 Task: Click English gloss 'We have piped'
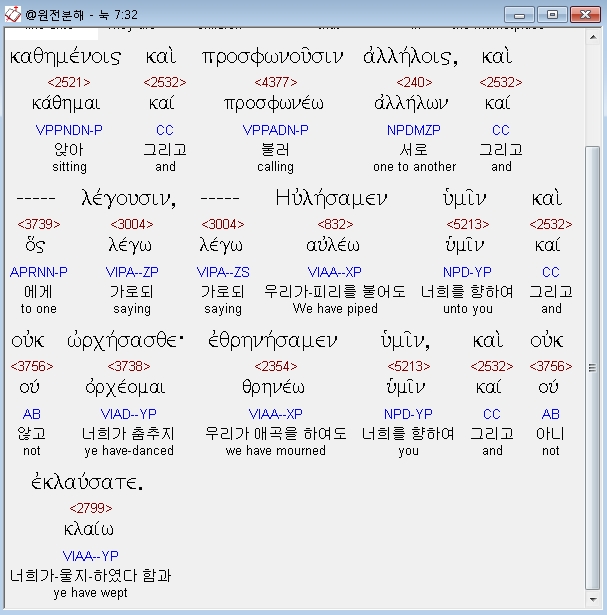335,309
